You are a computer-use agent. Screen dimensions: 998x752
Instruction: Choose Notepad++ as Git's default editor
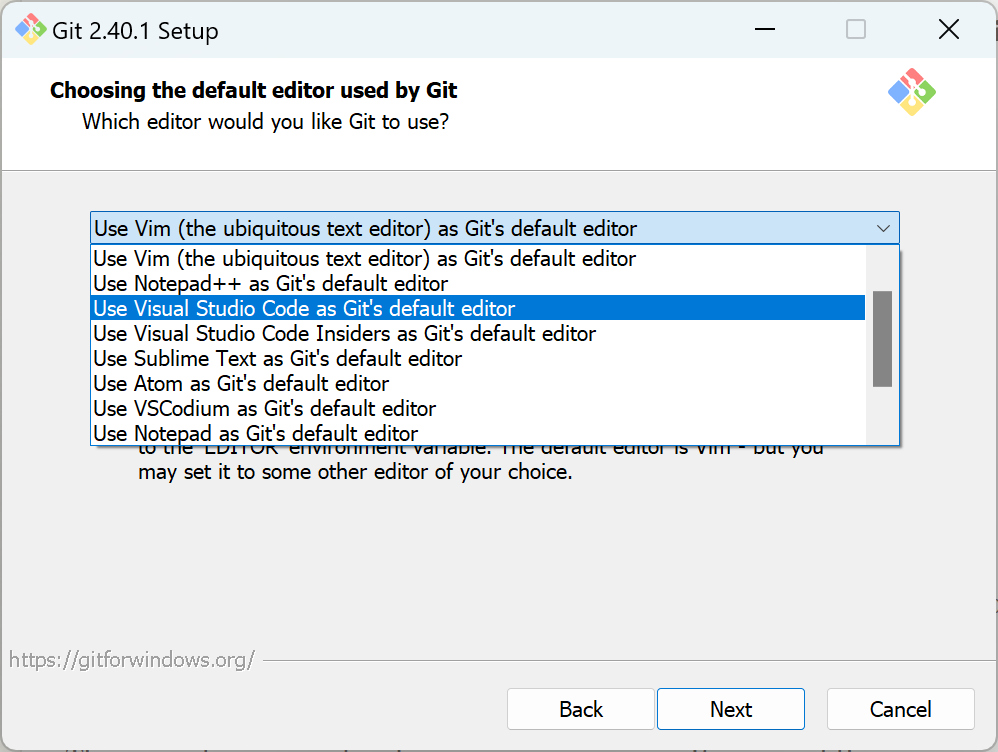478,283
